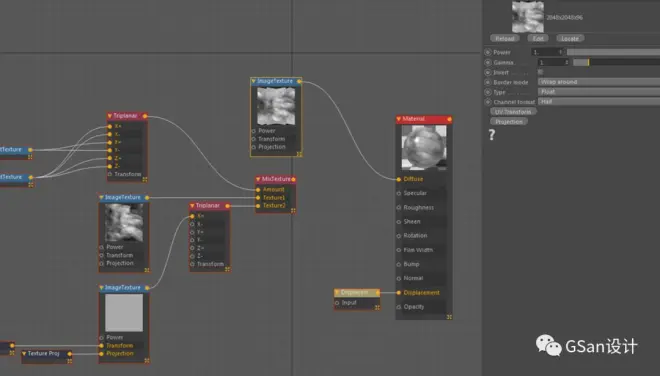Screen dimensions: 660x376
Task: Adjust the Gamma slider
Action: tap(616, 62)
